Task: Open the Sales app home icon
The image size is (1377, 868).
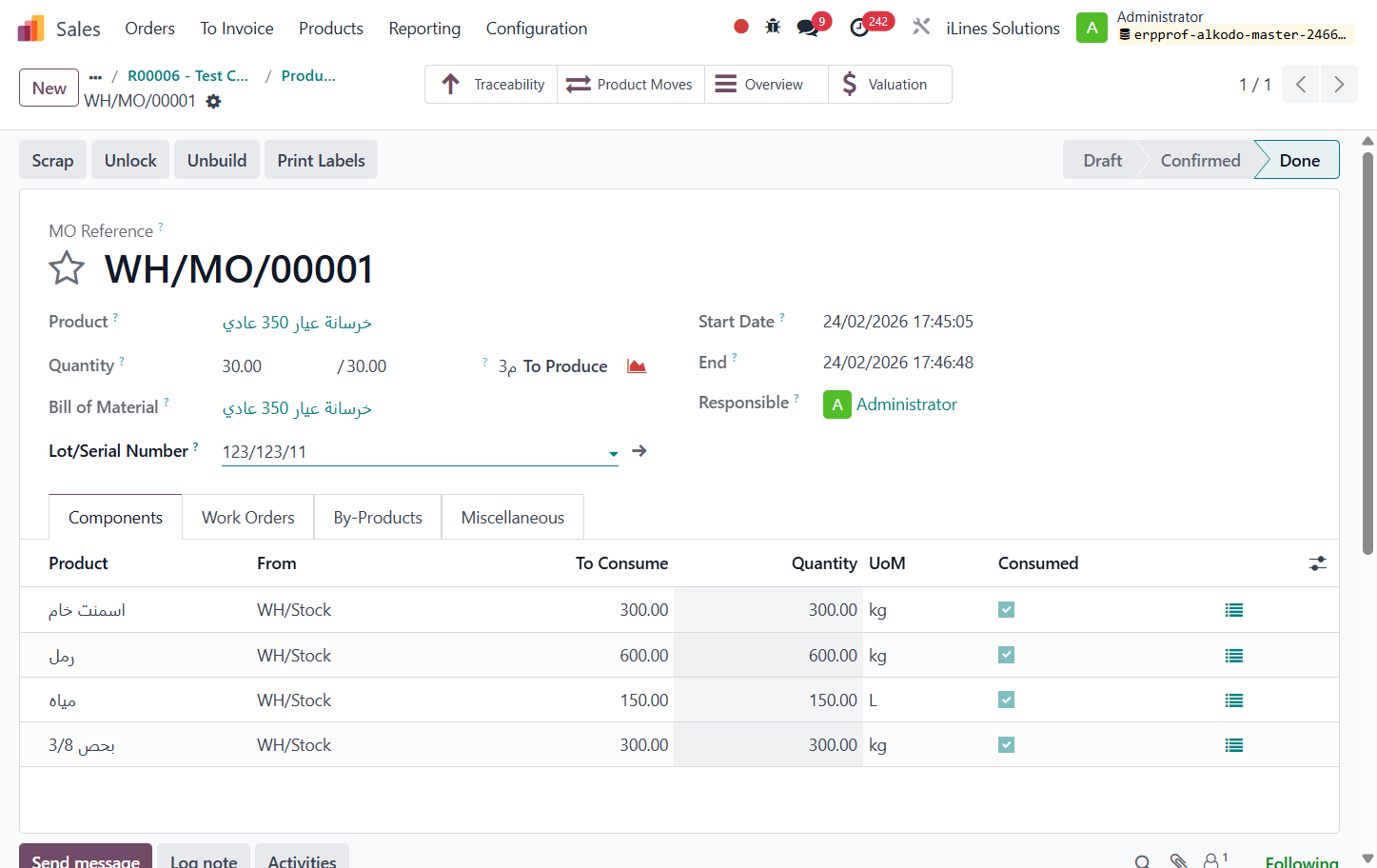Action: pyautogui.click(x=30, y=29)
